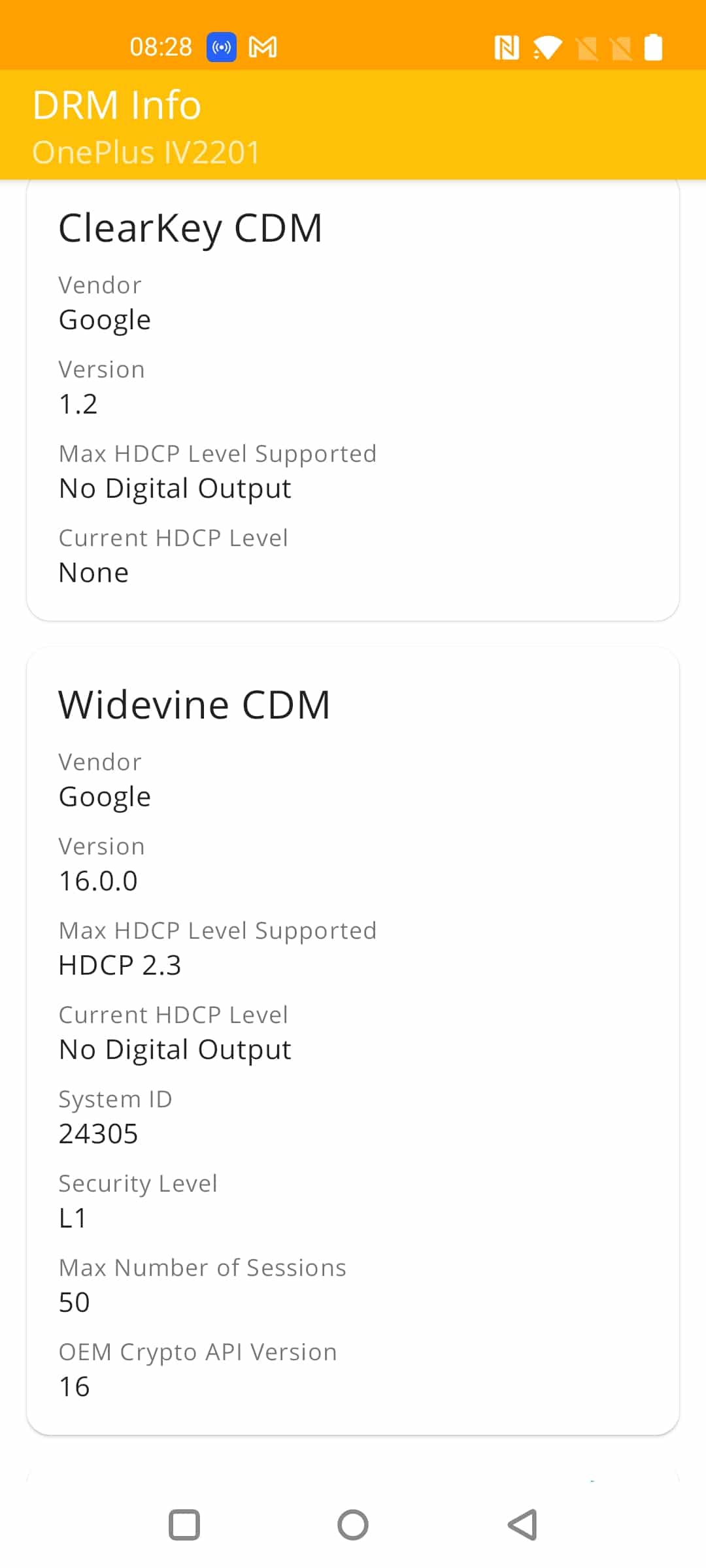Open recent apps with the square icon

[x=184, y=1525]
